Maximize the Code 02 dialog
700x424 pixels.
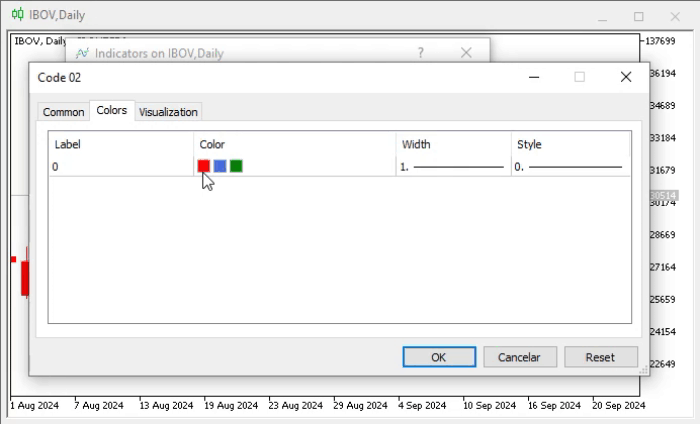[579, 77]
